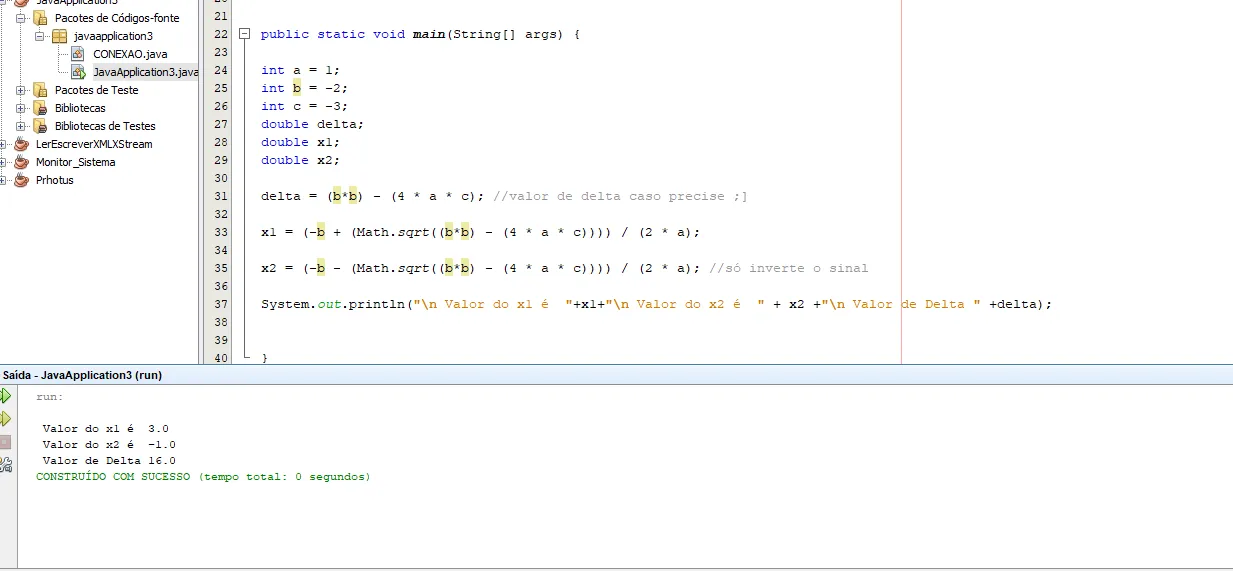The image size is (1233, 571).
Task: Click the CONEXAO.java file icon
Action: pos(78,54)
